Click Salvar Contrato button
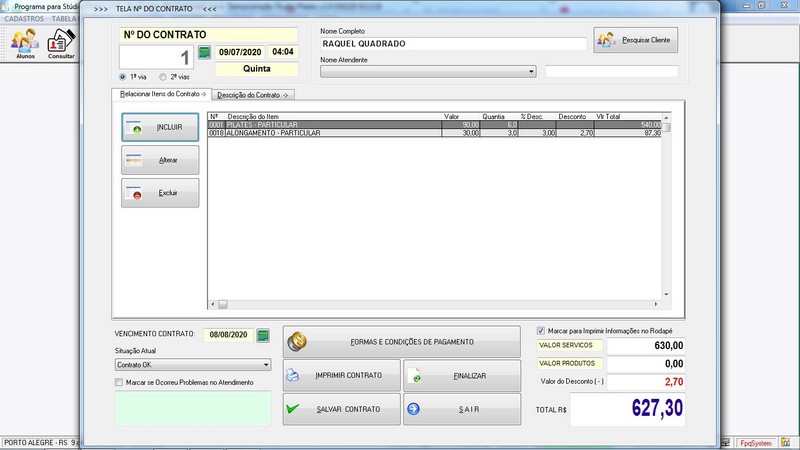This screenshot has width=800, height=450. 342,409
